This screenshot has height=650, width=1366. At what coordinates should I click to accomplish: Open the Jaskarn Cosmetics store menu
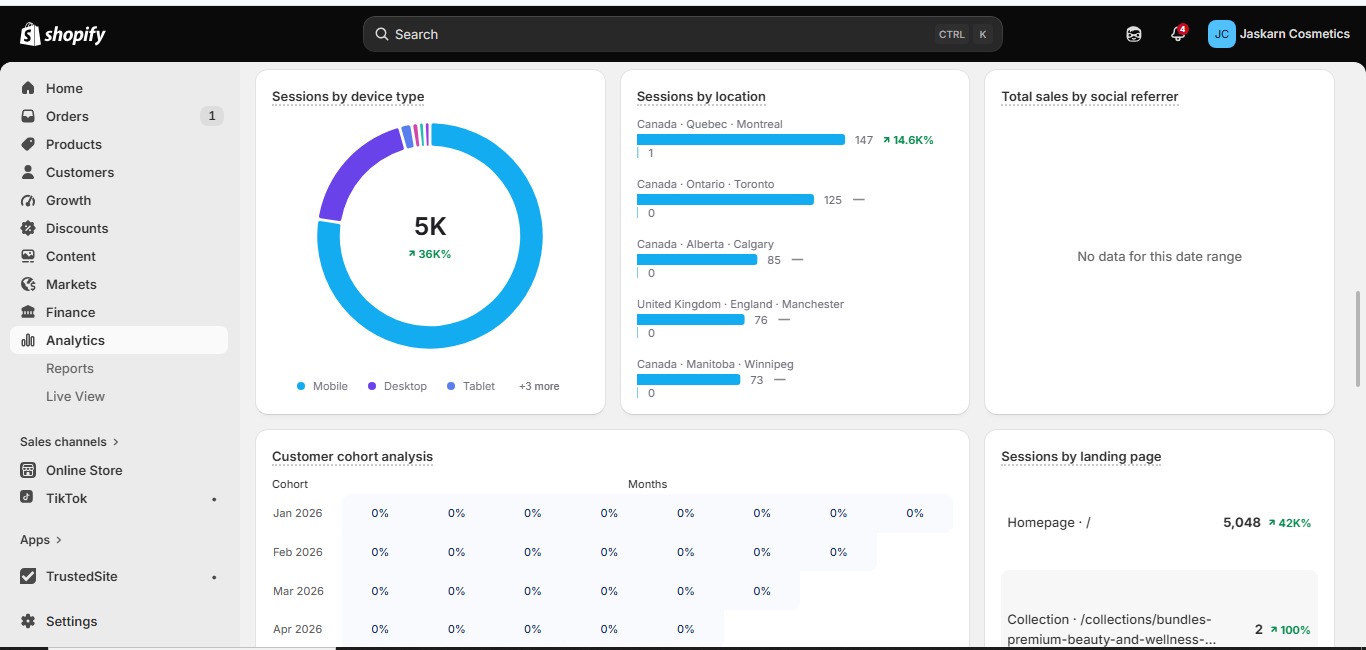(1279, 34)
